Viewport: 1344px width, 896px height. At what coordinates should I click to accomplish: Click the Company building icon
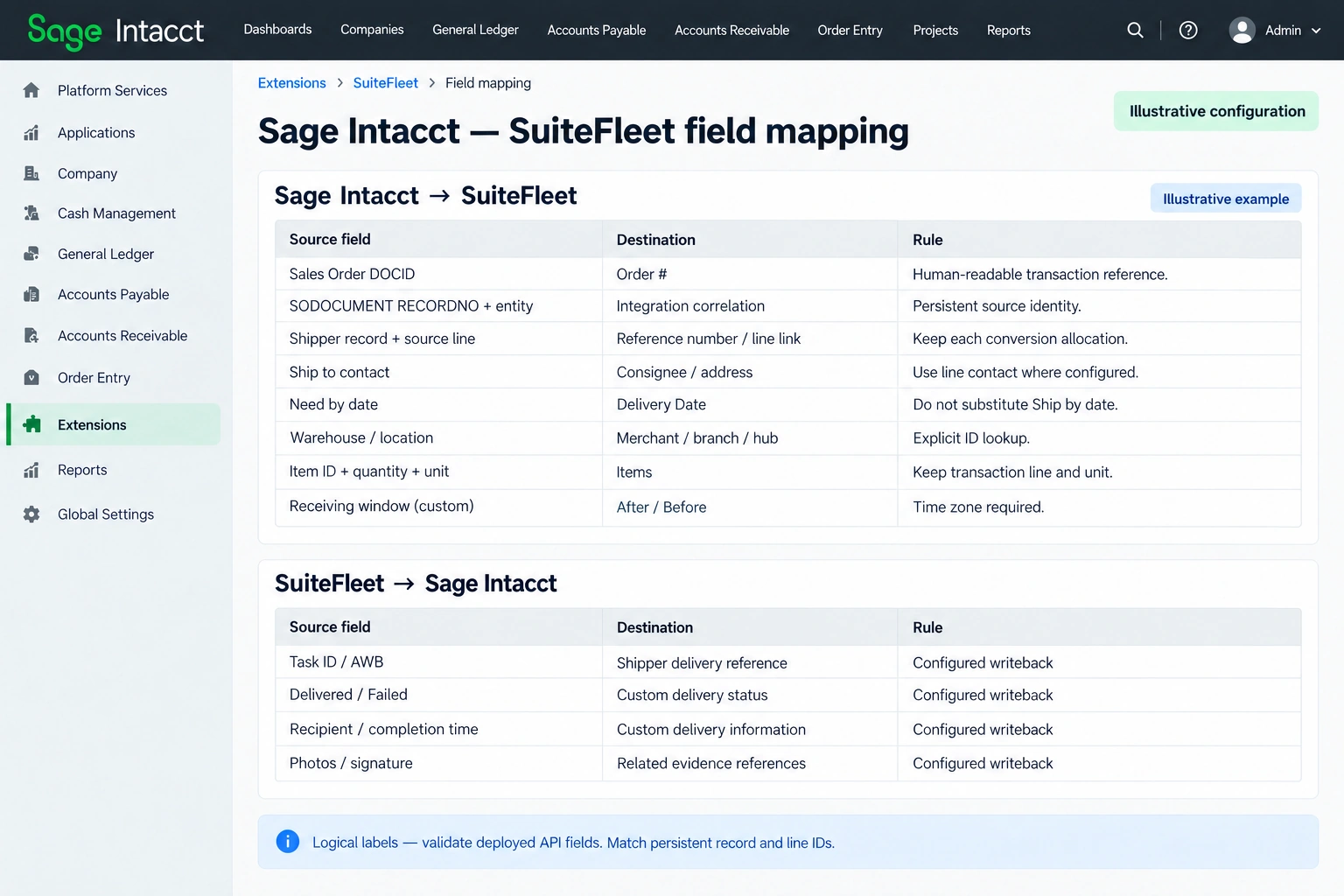(x=31, y=173)
